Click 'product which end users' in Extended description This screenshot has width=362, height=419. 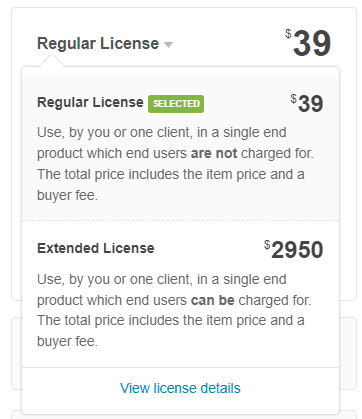click(112, 300)
